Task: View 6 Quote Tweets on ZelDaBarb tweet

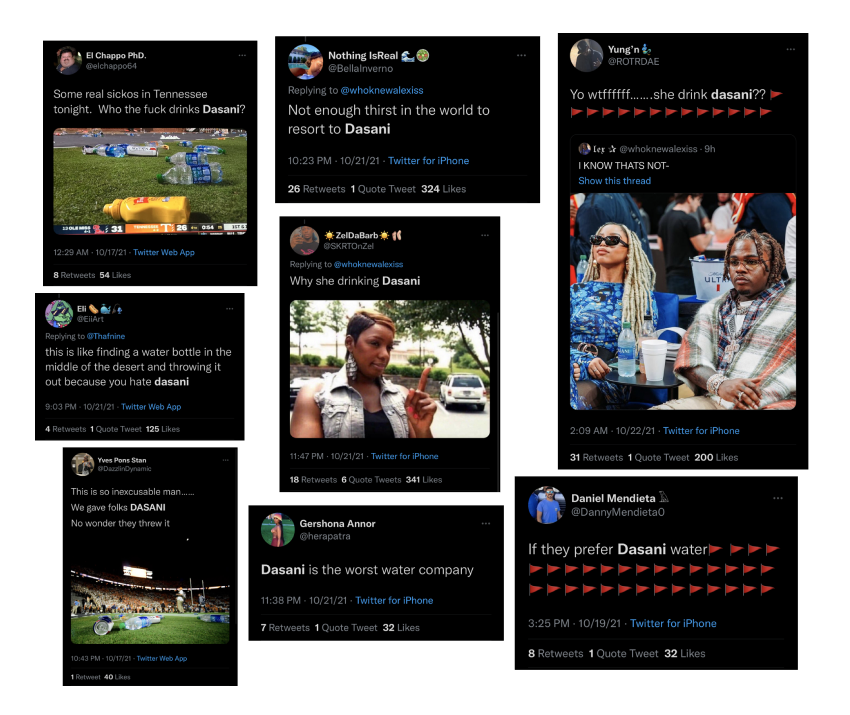Action: point(371,480)
